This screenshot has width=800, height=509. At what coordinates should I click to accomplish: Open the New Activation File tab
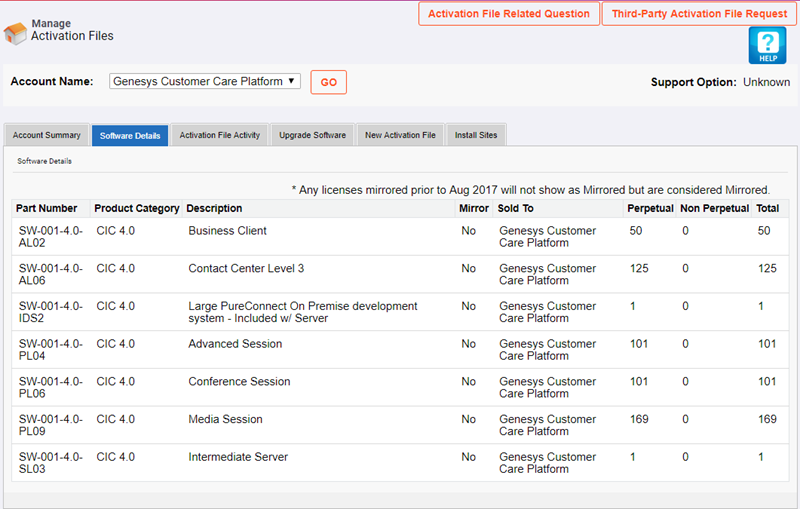click(x=400, y=135)
